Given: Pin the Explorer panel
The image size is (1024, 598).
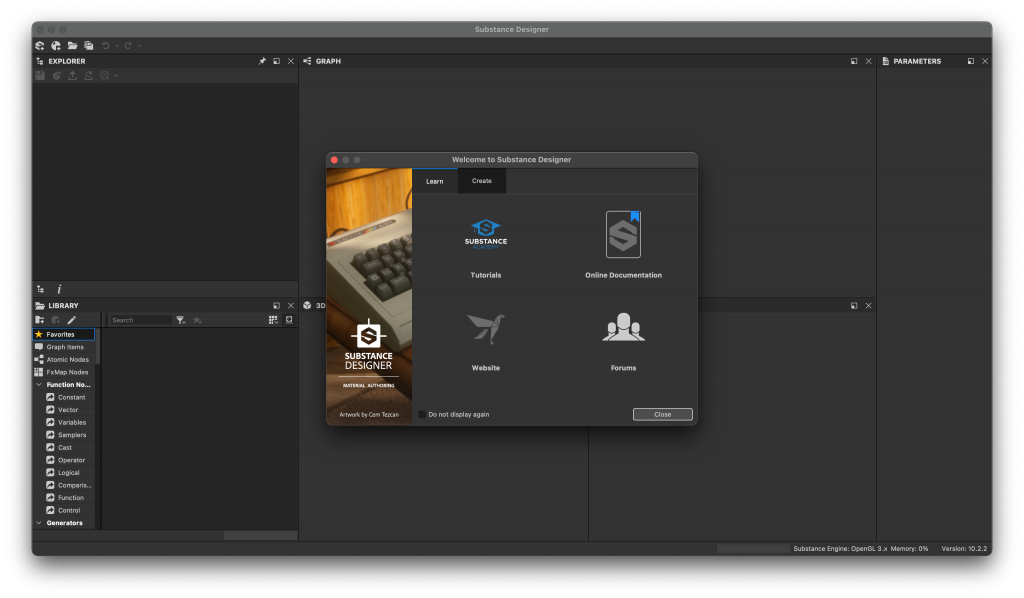Looking at the screenshot, I should pos(263,61).
